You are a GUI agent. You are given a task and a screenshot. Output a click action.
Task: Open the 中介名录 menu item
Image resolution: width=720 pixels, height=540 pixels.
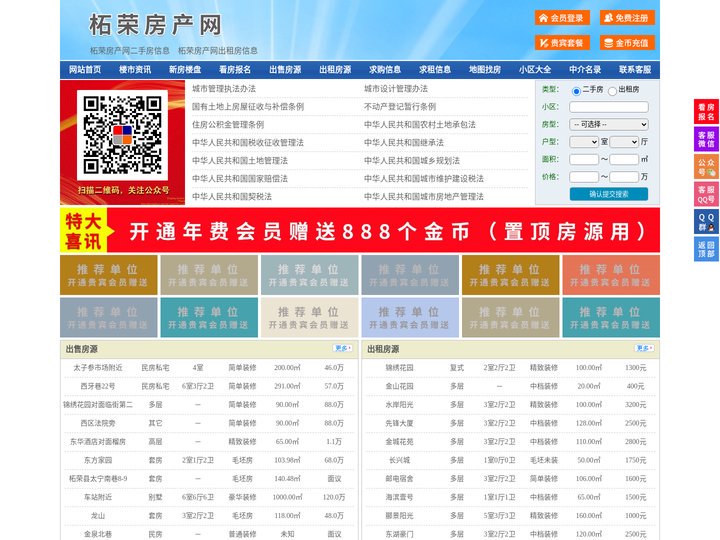585,70
